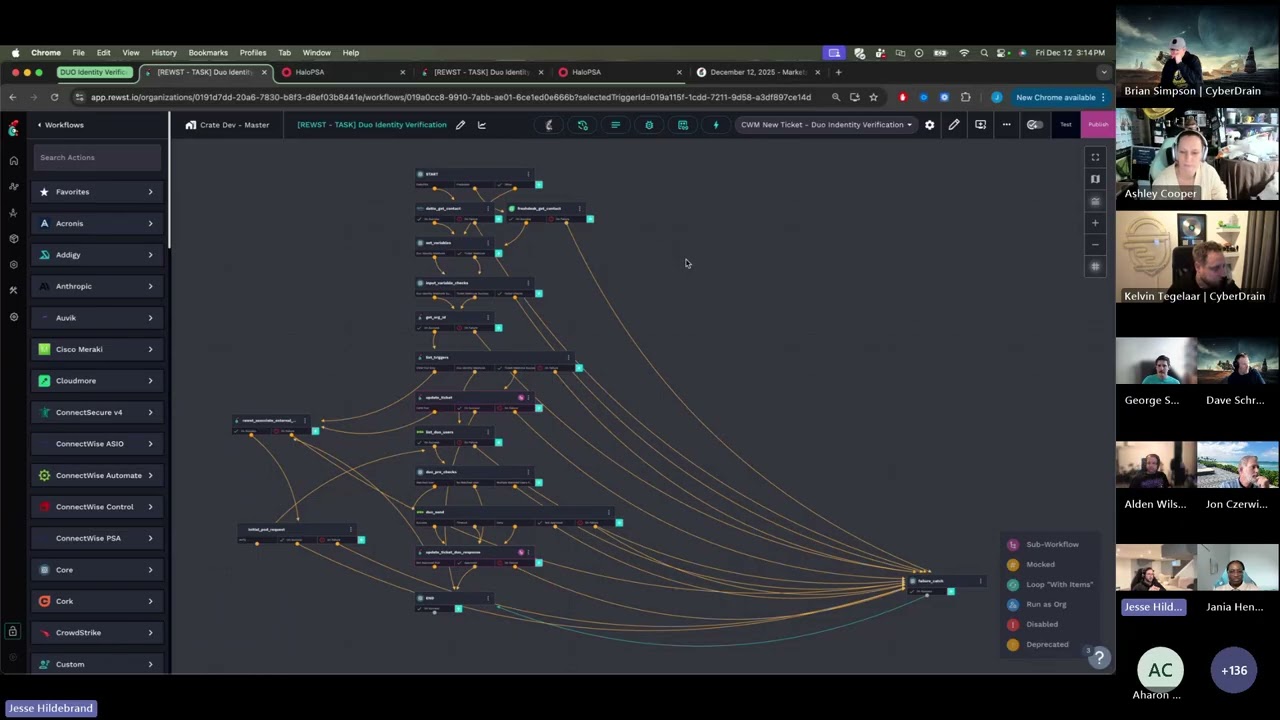The image size is (1280, 720).
Task: Select the Deprecated legend entry
Action: pyautogui.click(x=1038, y=644)
